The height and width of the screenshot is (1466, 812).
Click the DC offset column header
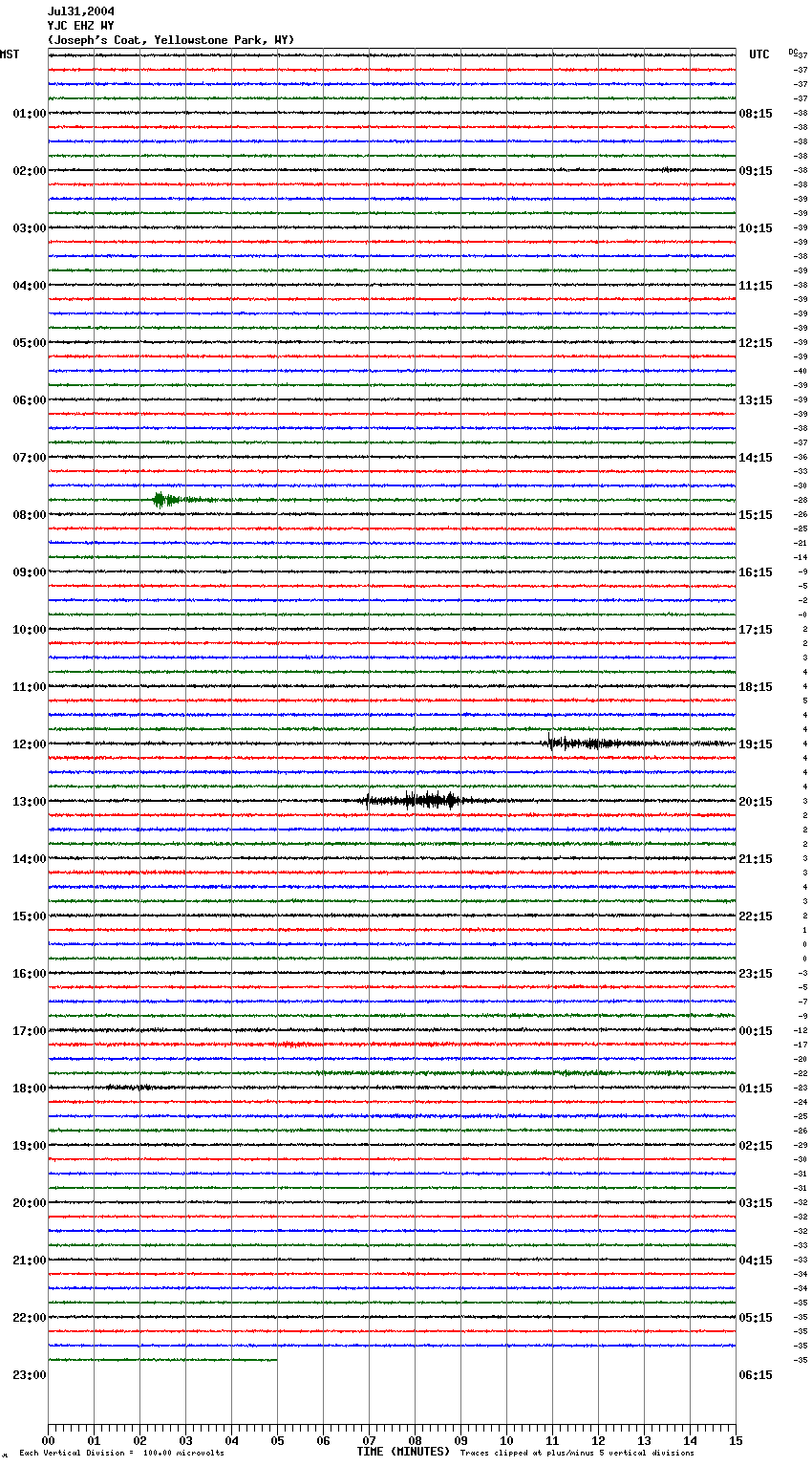[x=793, y=52]
